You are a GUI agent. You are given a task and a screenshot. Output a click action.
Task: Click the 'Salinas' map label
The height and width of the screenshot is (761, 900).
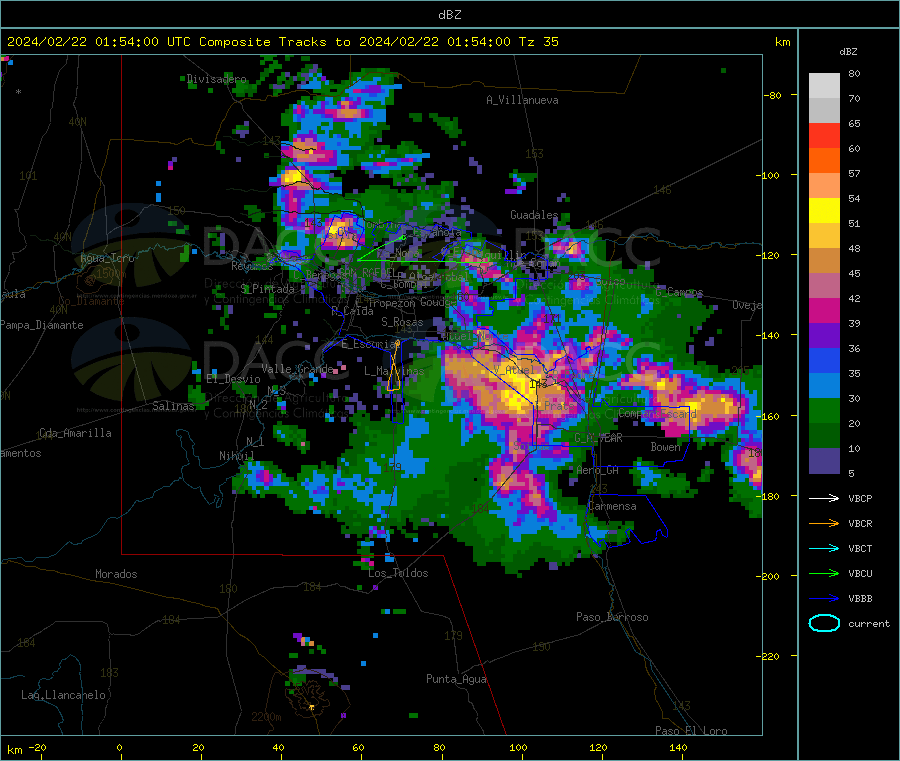[x=173, y=406]
